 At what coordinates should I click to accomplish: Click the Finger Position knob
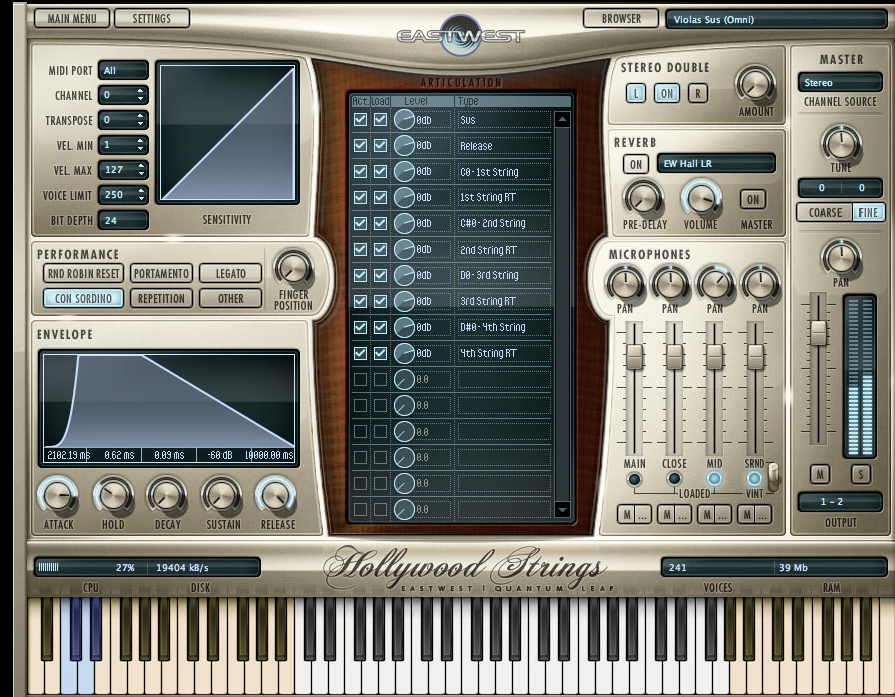(x=293, y=268)
